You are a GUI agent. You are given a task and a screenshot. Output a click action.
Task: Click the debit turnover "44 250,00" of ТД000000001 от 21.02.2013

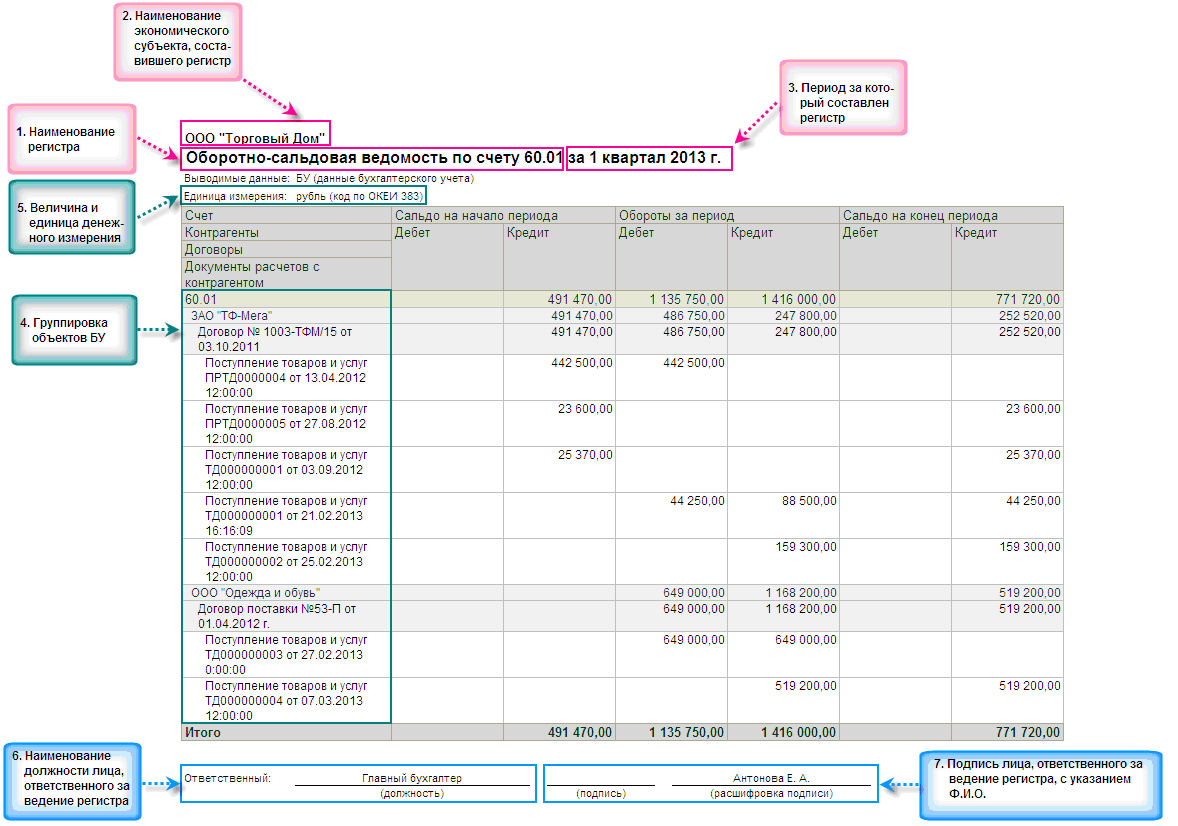coord(697,501)
